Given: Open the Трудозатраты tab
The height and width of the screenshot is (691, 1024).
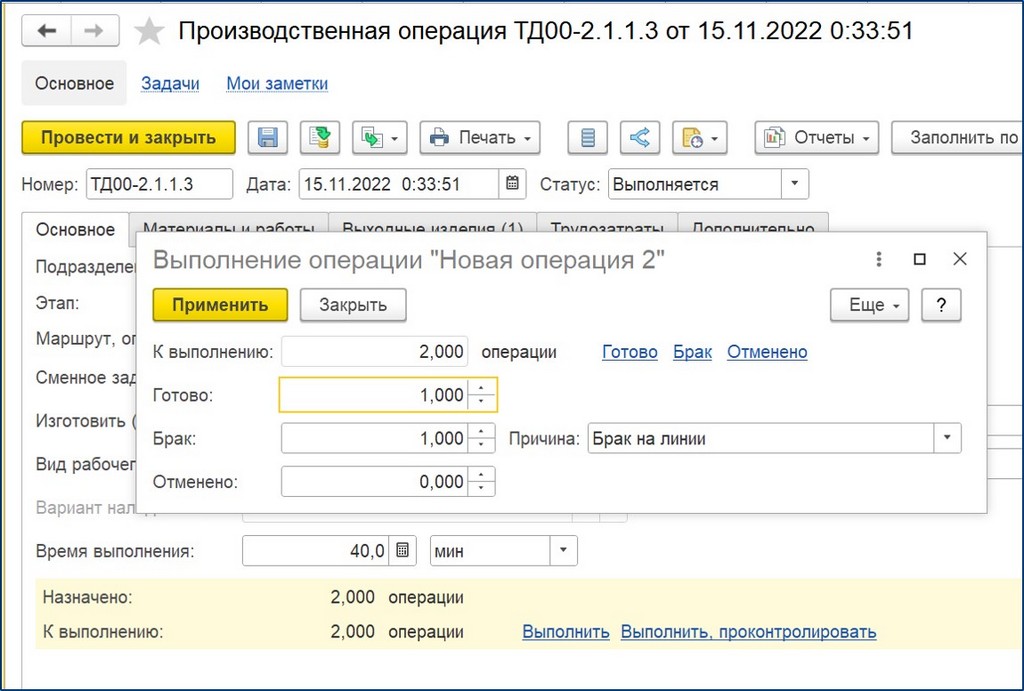Looking at the screenshot, I should (x=607, y=223).
